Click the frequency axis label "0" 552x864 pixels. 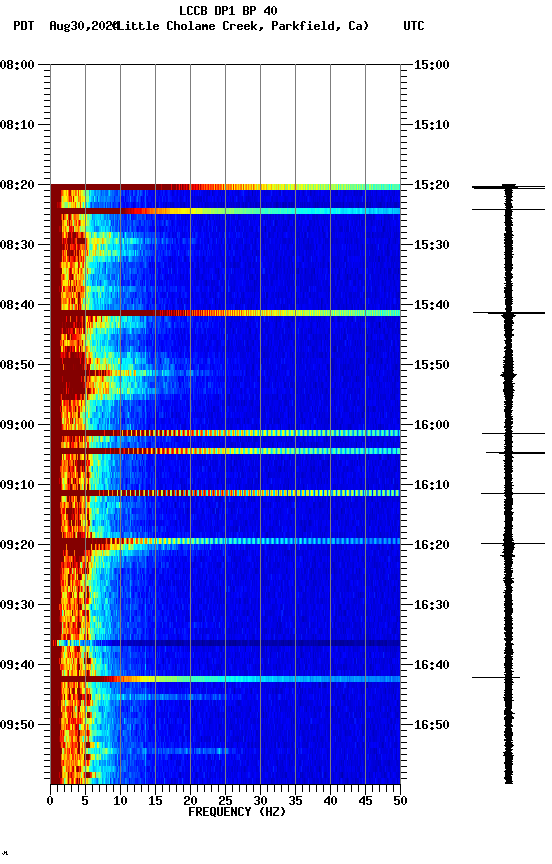[x=51, y=801]
